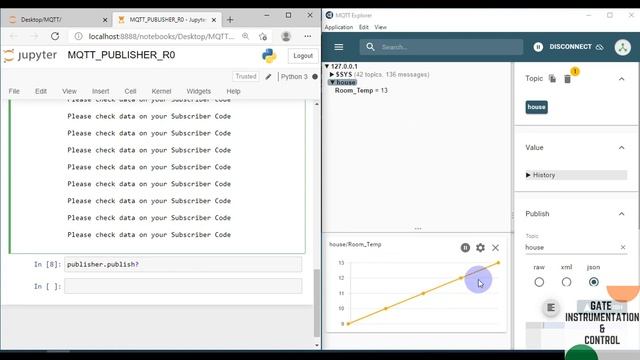Open the Jupyter Kernel menu
640x360 pixels.
(161, 91)
